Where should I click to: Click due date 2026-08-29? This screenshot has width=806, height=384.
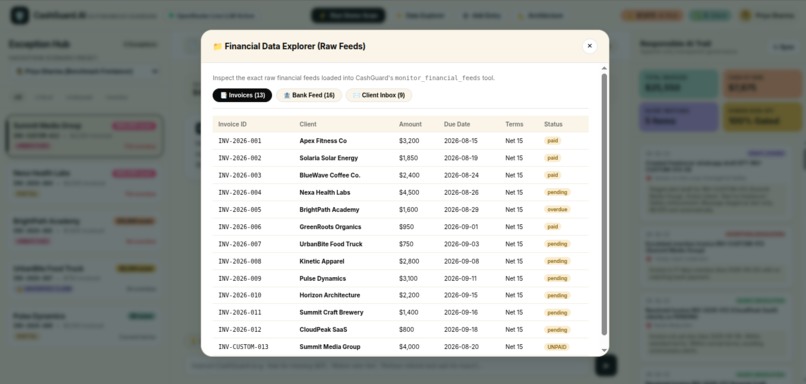(461, 209)
